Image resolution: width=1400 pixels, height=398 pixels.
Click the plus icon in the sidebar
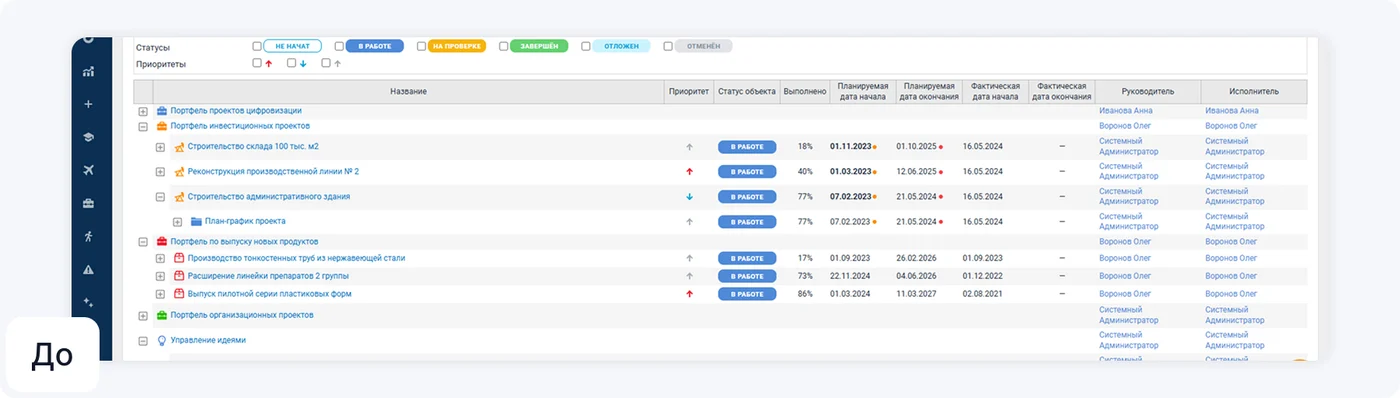pos(89,104)
